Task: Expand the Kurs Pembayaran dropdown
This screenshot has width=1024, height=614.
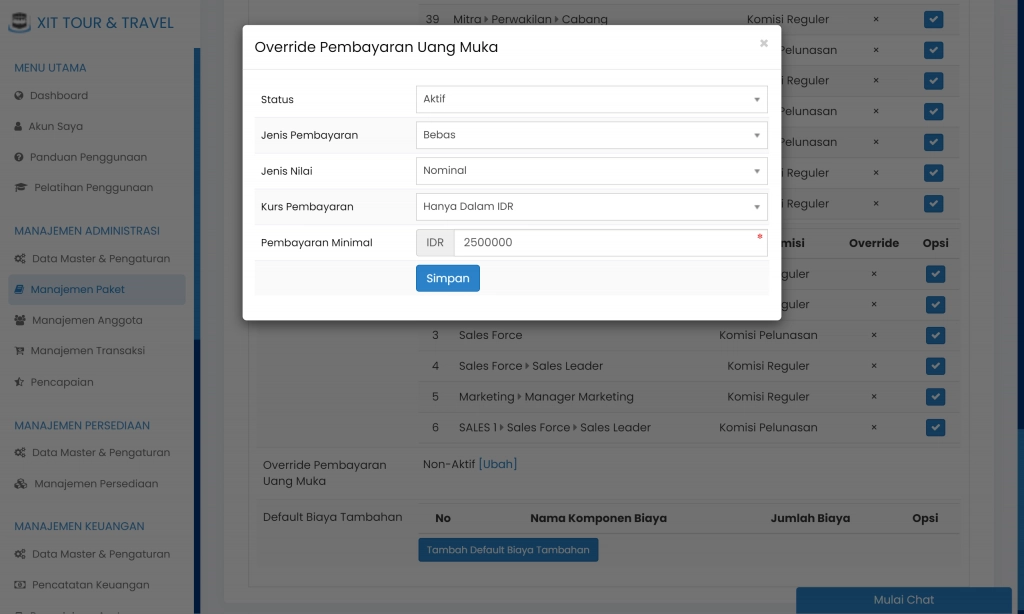Action: [x=591, y=207]
